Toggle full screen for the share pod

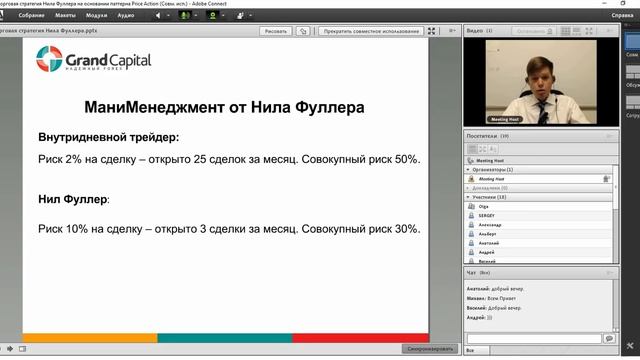click(x=431, y=31)
